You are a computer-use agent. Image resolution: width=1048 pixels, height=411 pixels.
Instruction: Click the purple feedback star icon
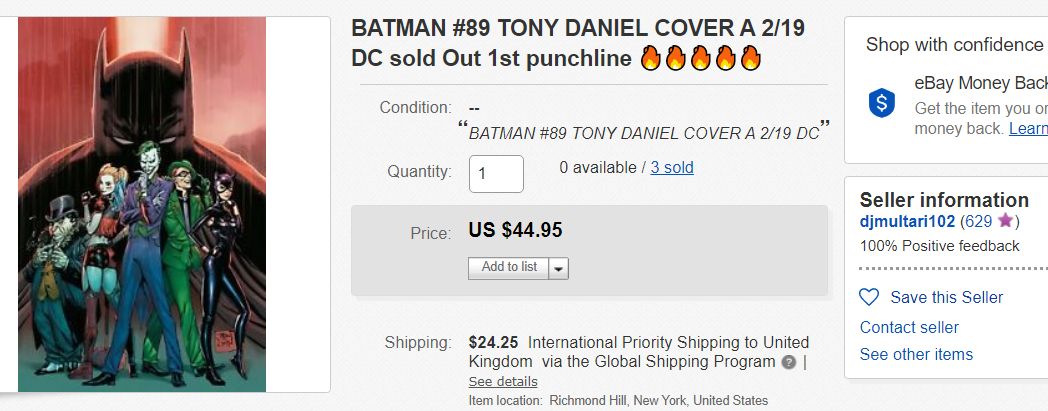coord(1005,221)
